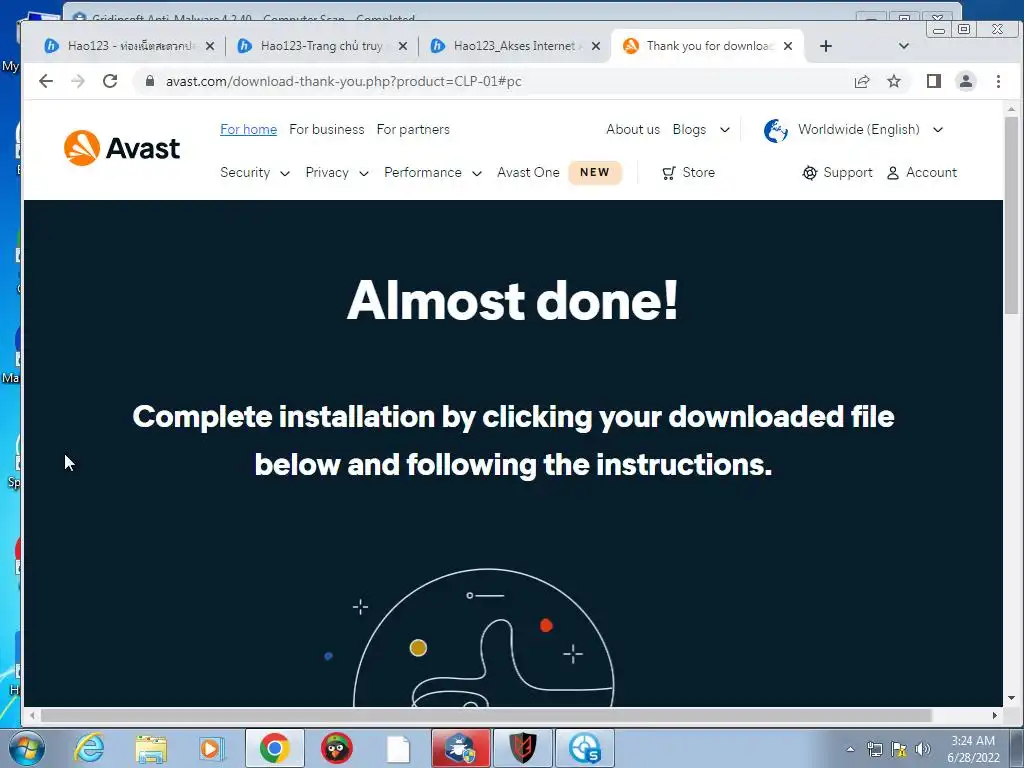Open the dark red-shield app in taskbar
This screenshot has width=1024, height=768.
pyautogui.click(x=522, y=748)
